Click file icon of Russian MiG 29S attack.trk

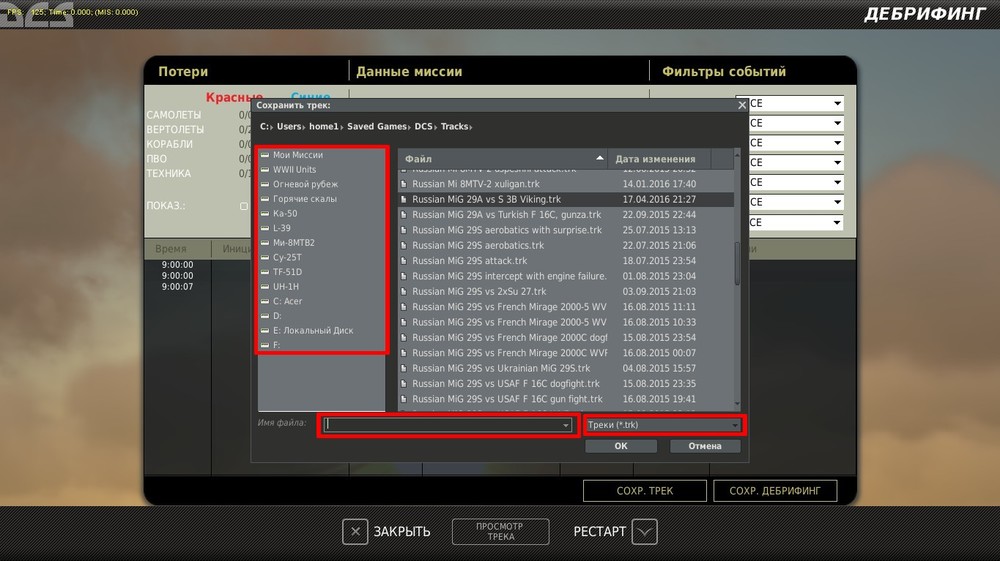point(404,261)
